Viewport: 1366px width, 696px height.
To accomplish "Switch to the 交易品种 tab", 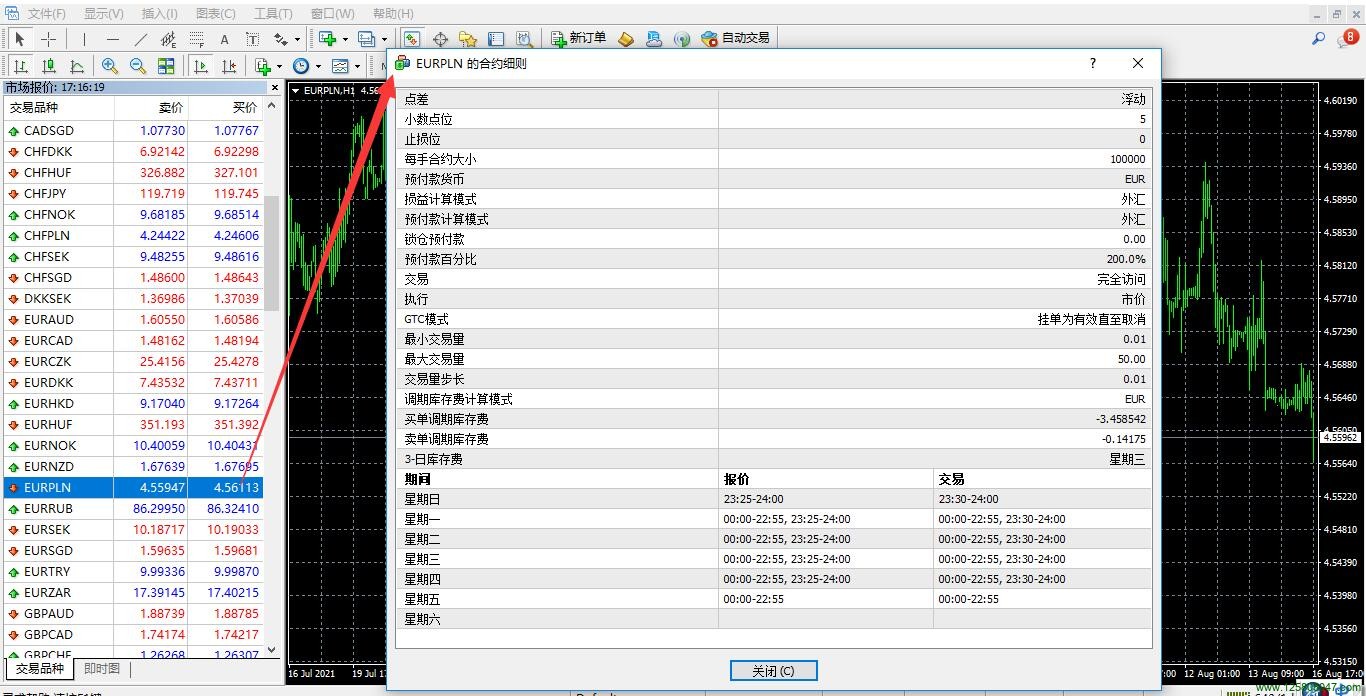I will [40, 669].
